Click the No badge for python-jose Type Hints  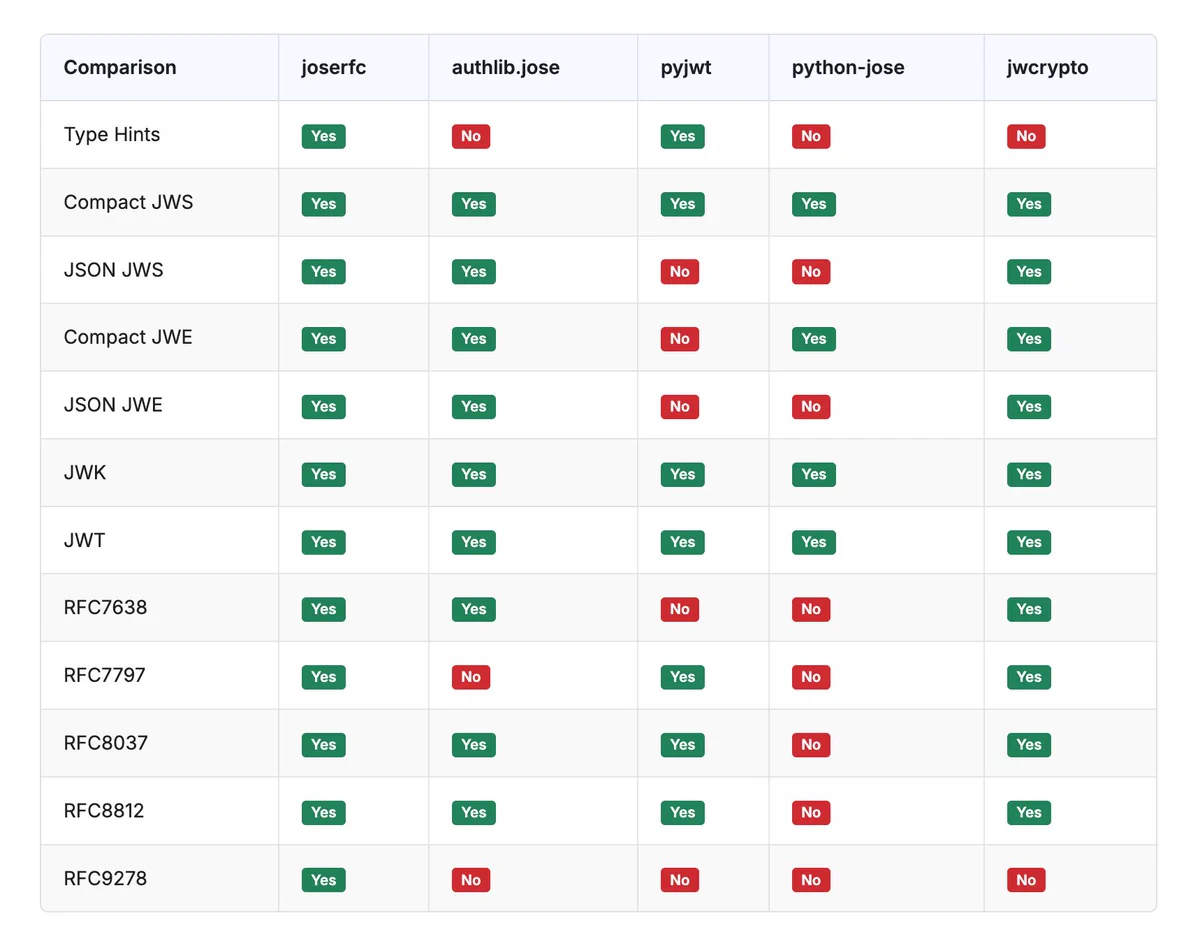[x=811, y=136]
